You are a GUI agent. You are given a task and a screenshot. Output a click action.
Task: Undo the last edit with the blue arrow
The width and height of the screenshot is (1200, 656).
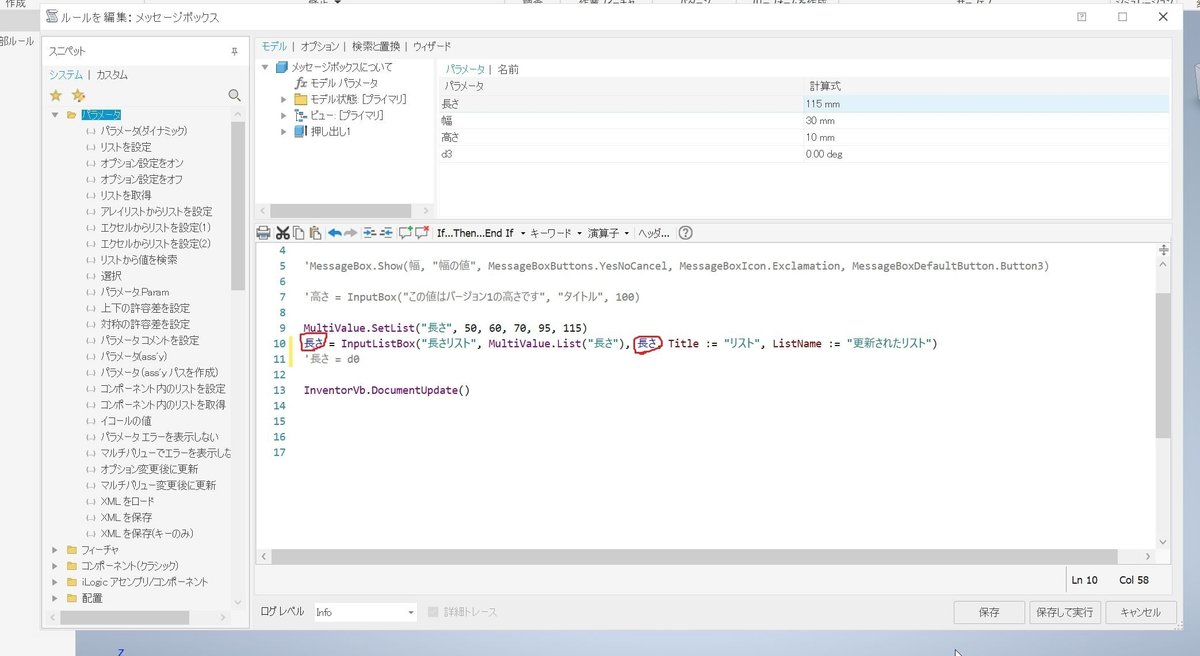[335, 233]
